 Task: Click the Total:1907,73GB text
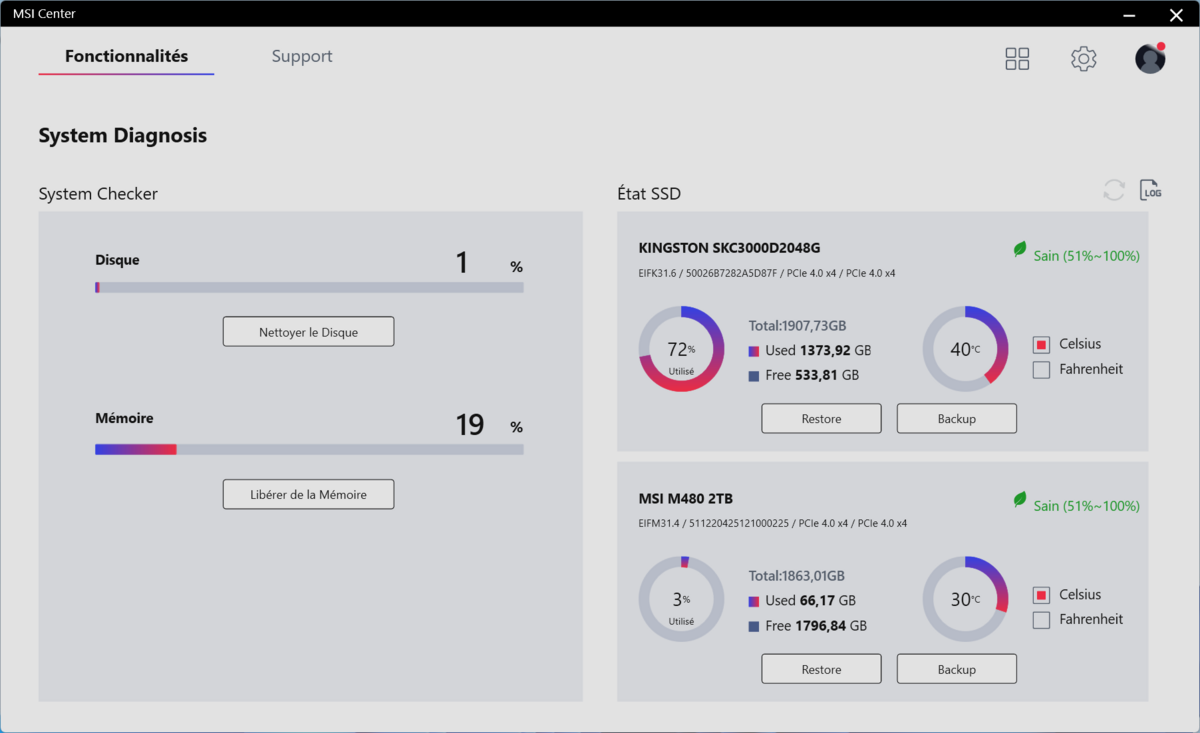tap(798, 326)
